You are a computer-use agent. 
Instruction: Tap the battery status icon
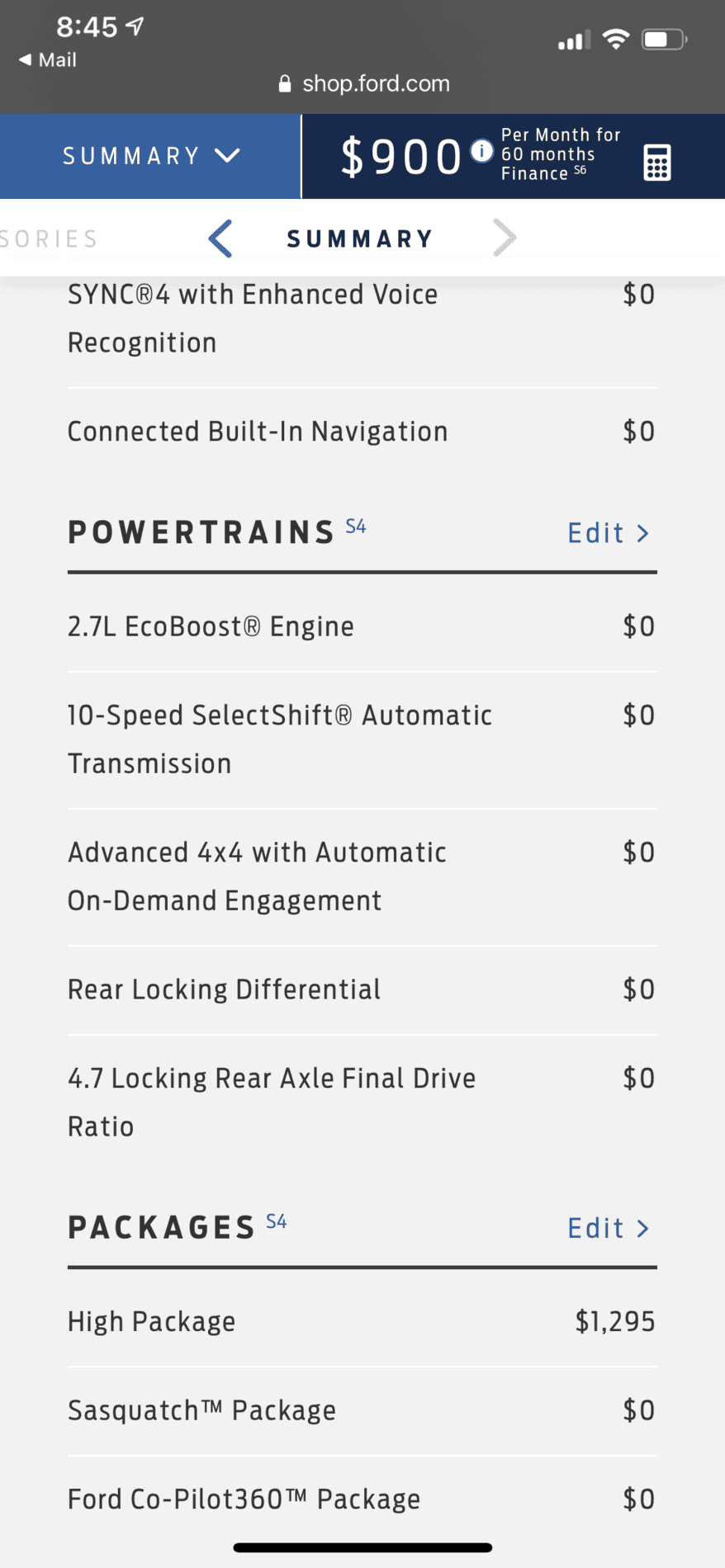coord(665,39)
